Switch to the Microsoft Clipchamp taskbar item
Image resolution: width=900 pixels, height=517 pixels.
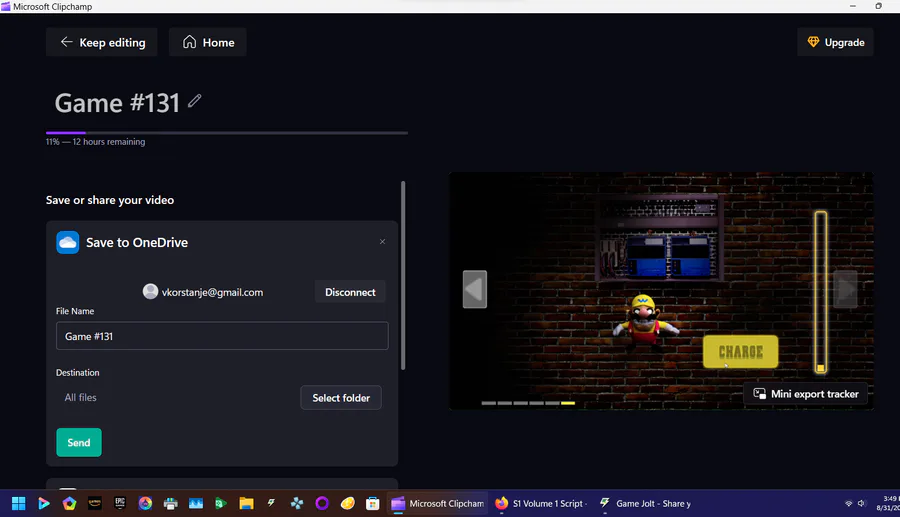point(437,503)
